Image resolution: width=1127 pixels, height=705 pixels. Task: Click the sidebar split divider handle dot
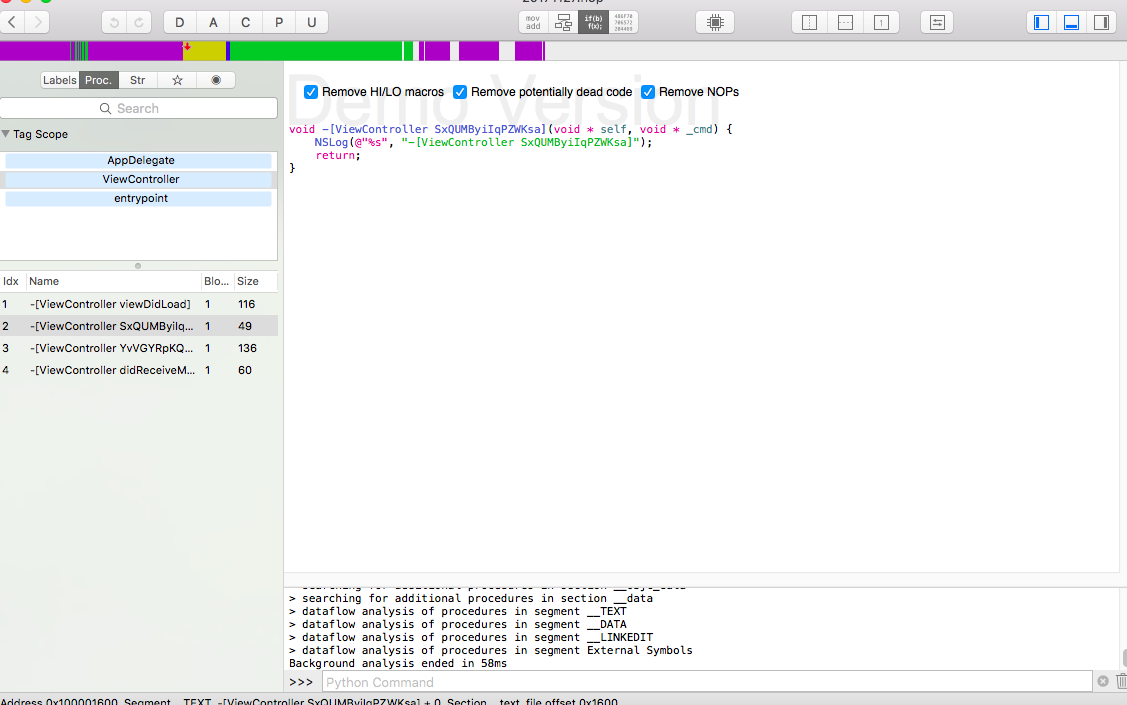(138, 266)
